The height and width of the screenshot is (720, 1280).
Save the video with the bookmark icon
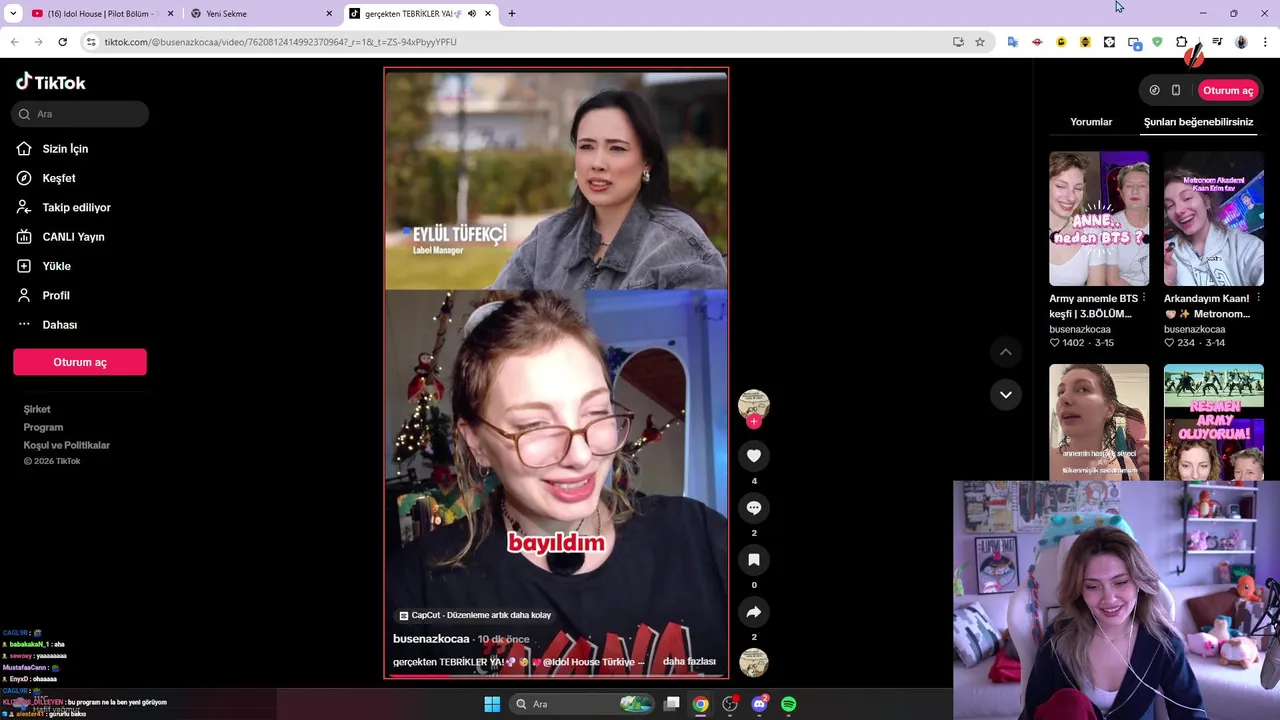pos(754,560)
